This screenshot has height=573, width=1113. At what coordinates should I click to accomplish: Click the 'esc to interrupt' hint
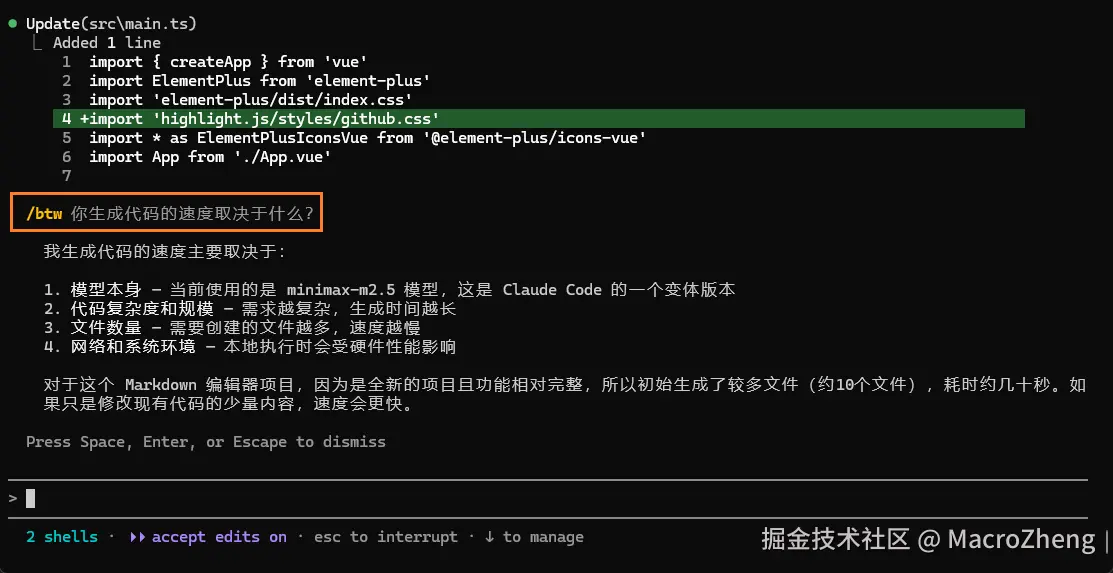point(385,537)
